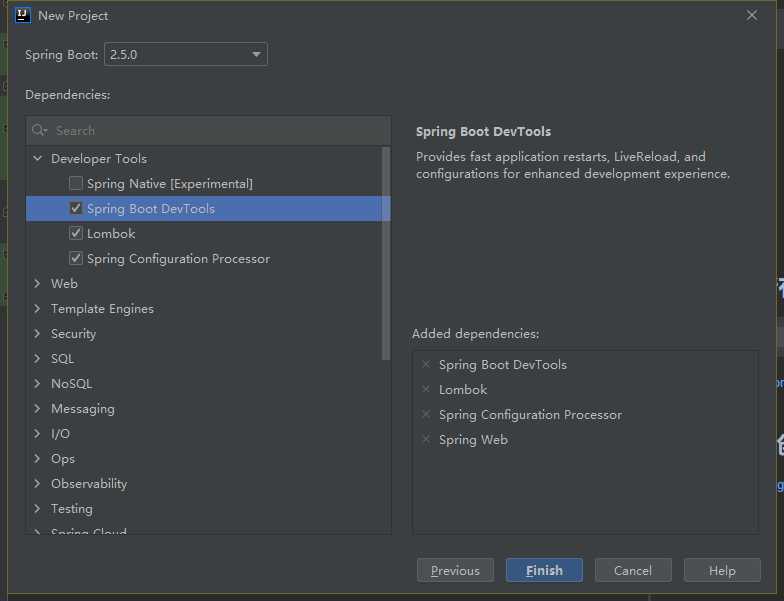Viewport: 784px width, 601px height.
Task: Expand the SQL dependency group
Action: coord(38,359)
